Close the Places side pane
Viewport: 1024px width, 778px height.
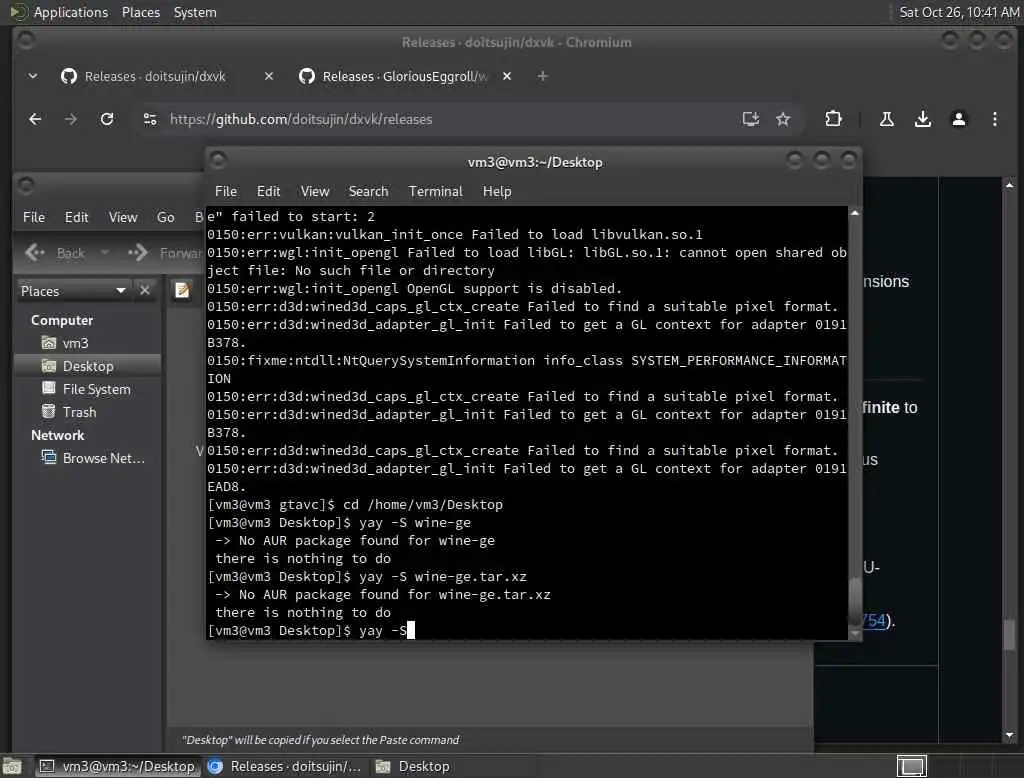coord(145,290)
